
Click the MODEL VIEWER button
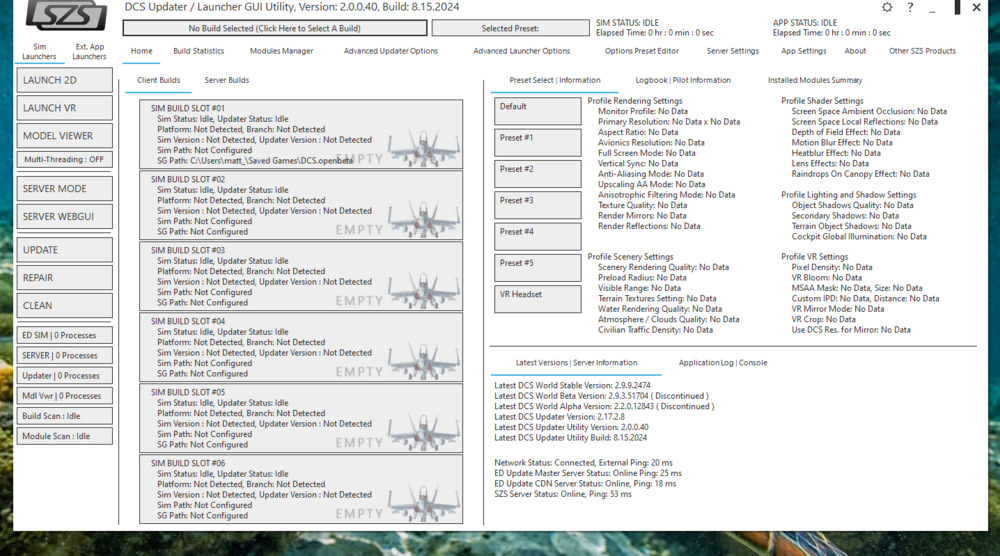click(x=64, y=136)
